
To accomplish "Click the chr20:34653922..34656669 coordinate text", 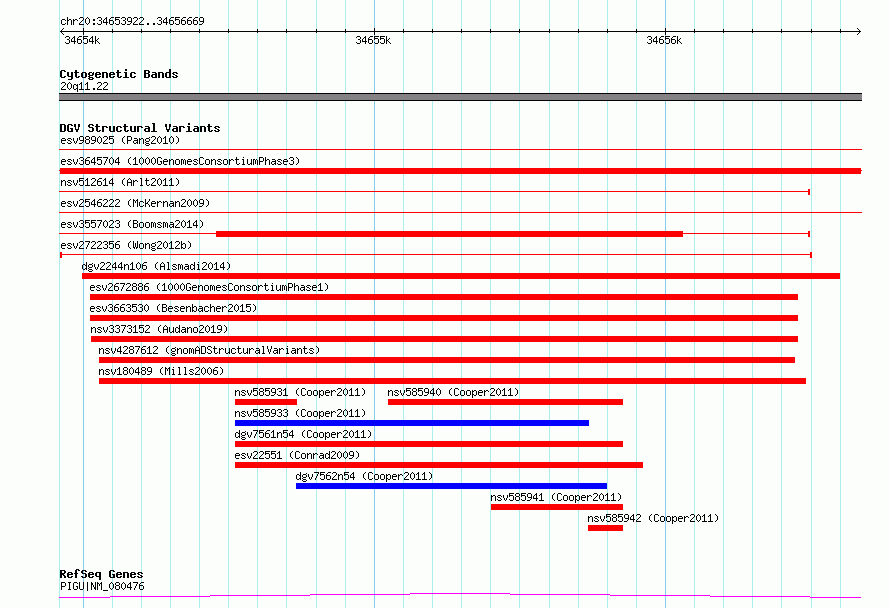I will pyautogui.click(x=132, y=21).
